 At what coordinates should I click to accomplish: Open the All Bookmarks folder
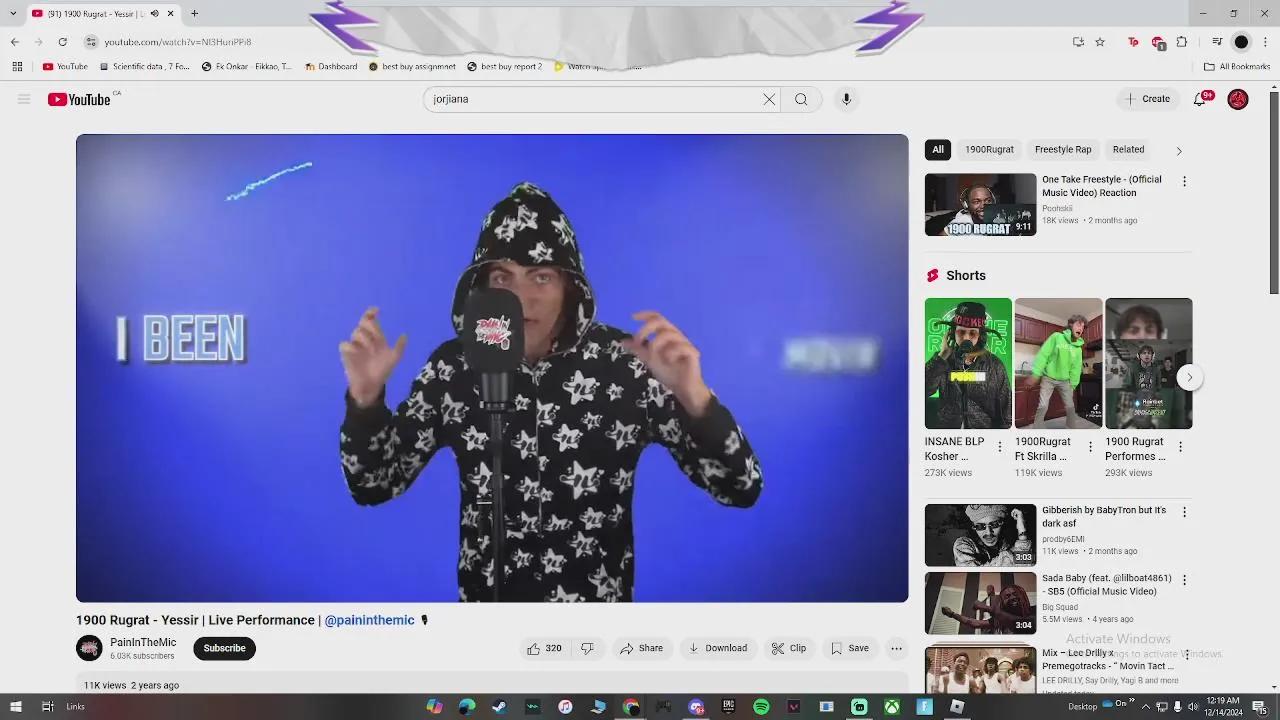click(1237, 67)
